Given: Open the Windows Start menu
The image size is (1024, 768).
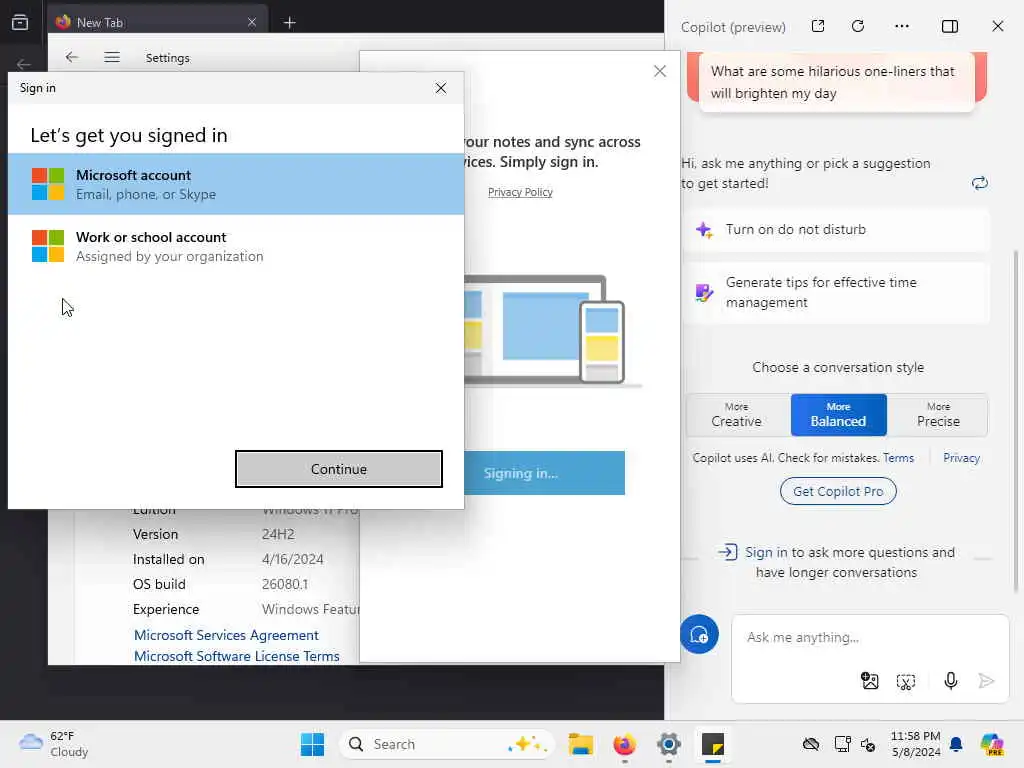Looking at the screenshot, I should point(312,744).
